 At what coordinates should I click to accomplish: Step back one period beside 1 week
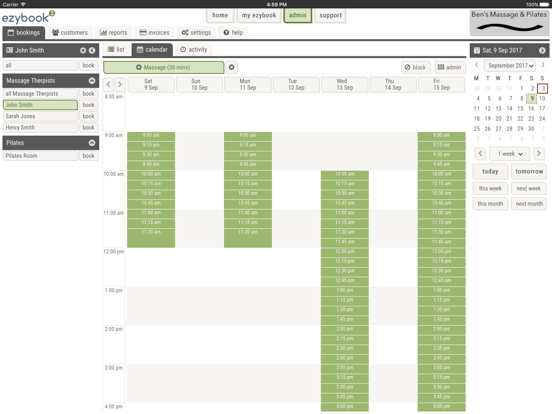point(480,153)
